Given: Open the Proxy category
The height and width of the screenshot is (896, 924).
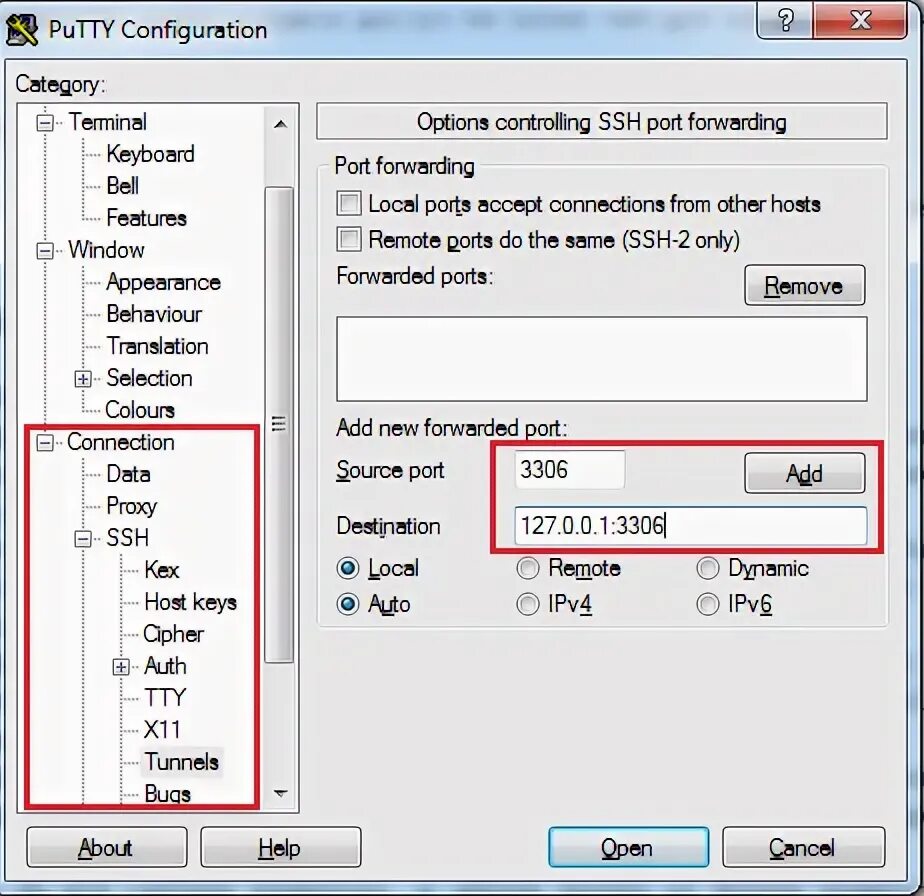Looking at the screenshot, I should point(131,506).
